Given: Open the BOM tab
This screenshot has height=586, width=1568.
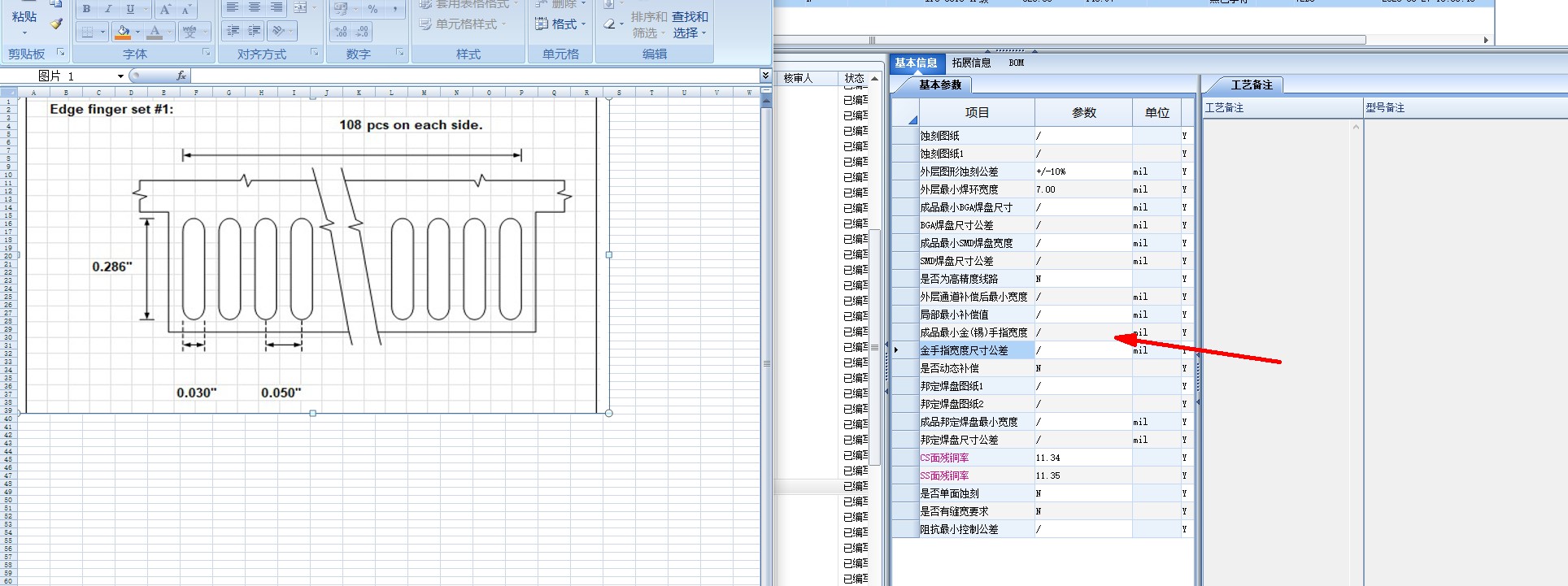Looking at the screenshot, I should tap(1017, 63).
